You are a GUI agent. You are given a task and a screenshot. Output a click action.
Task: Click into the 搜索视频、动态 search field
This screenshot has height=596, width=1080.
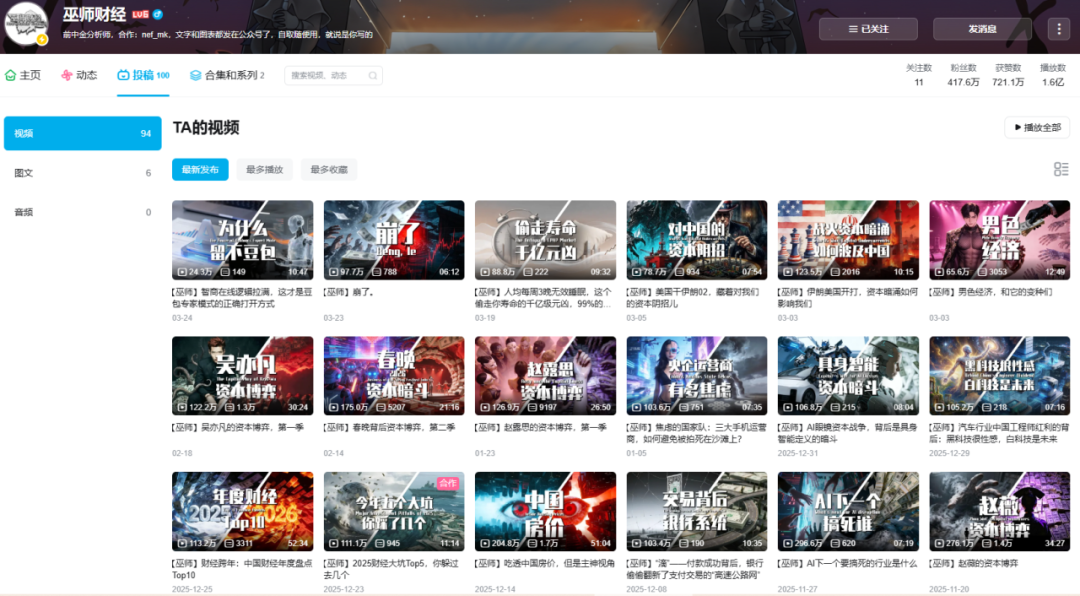coord(325,75)
